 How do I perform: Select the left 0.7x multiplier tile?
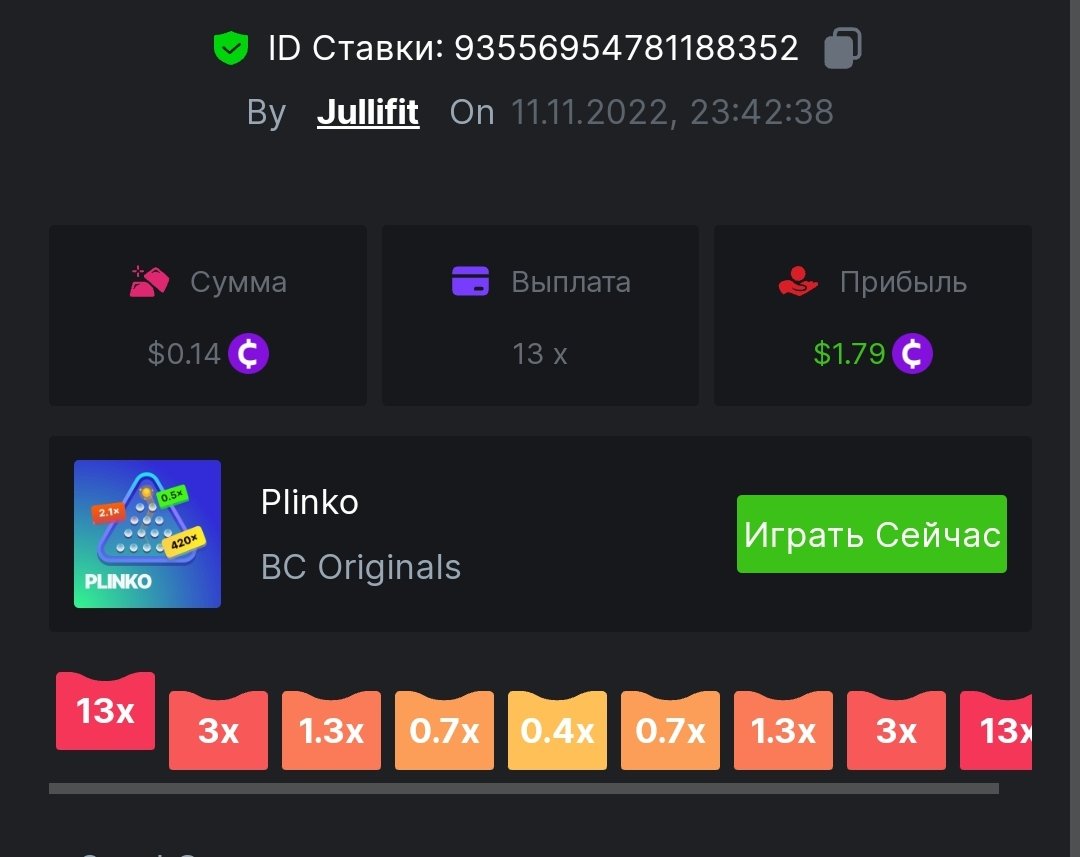(x=444, y=730)
